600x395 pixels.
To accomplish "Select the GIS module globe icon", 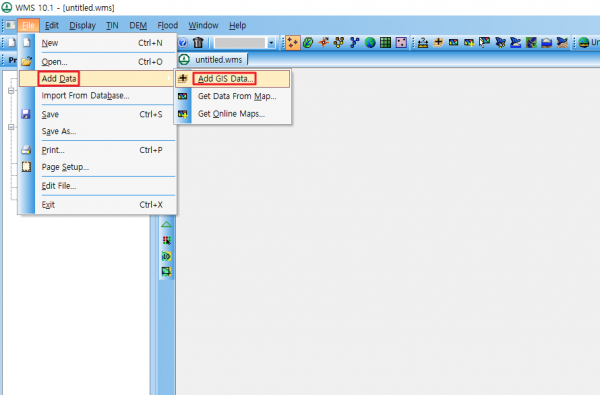I will pos(370,42).
